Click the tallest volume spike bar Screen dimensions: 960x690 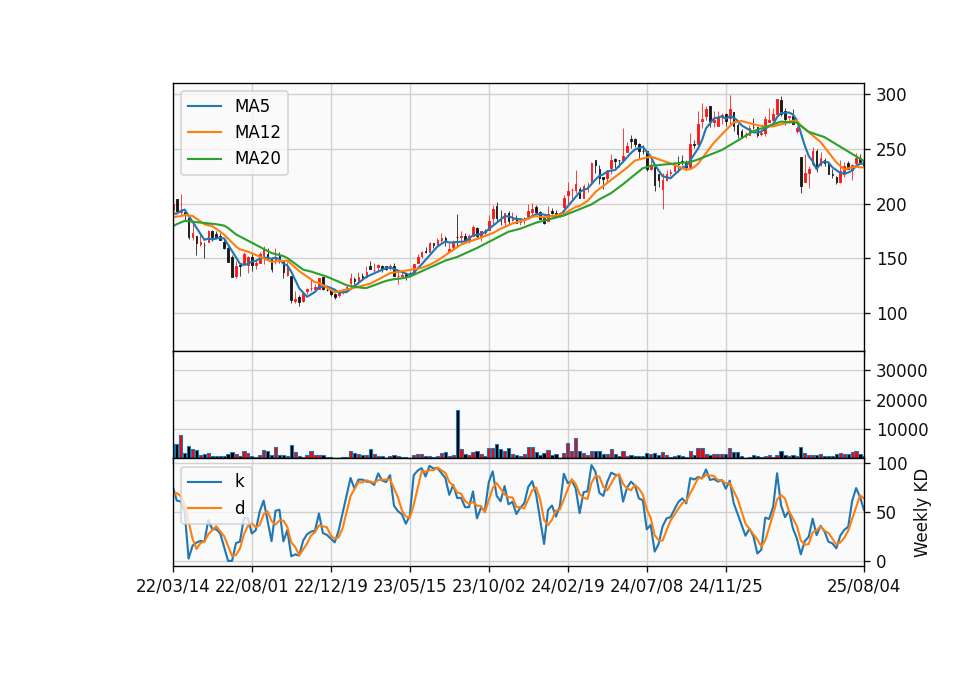click(x=457, y=434)
